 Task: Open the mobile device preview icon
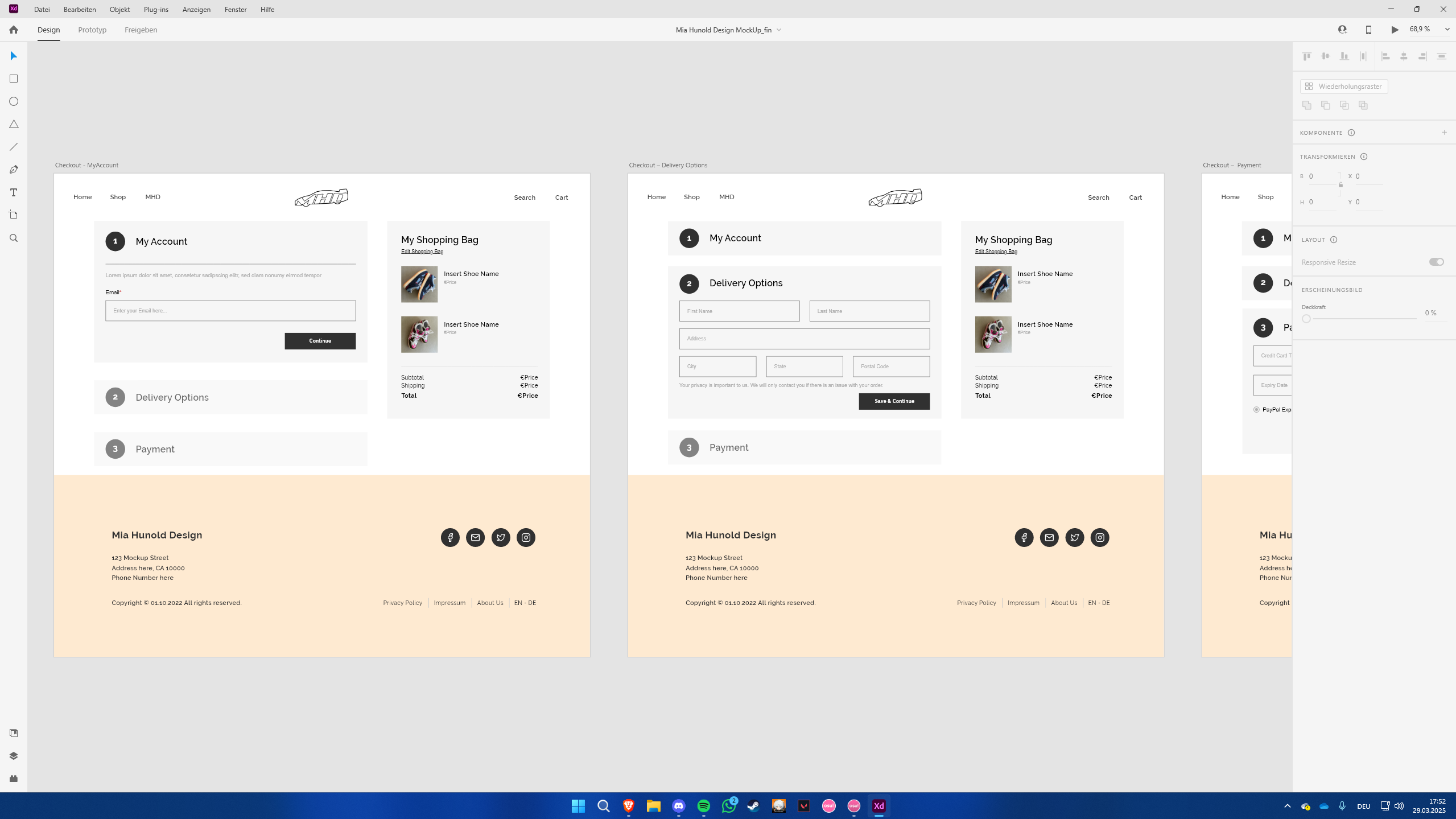tap(1368, 30)
